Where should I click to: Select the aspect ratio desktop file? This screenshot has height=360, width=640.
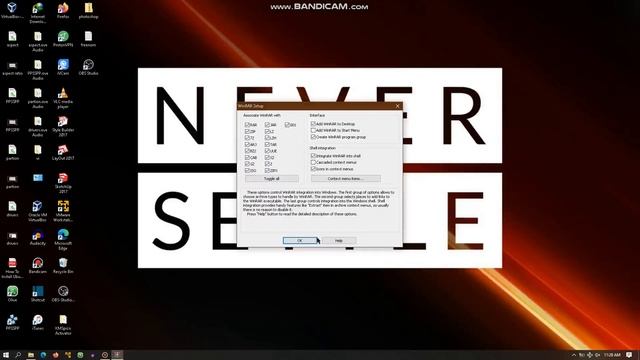click(x=12, y=68)
